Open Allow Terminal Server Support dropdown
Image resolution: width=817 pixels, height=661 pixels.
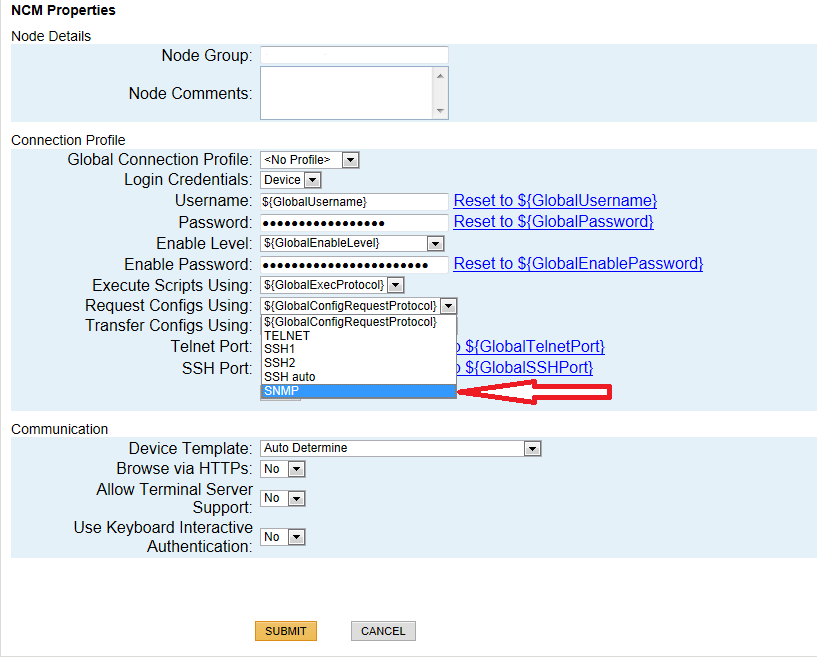click(x=283, y=498)
